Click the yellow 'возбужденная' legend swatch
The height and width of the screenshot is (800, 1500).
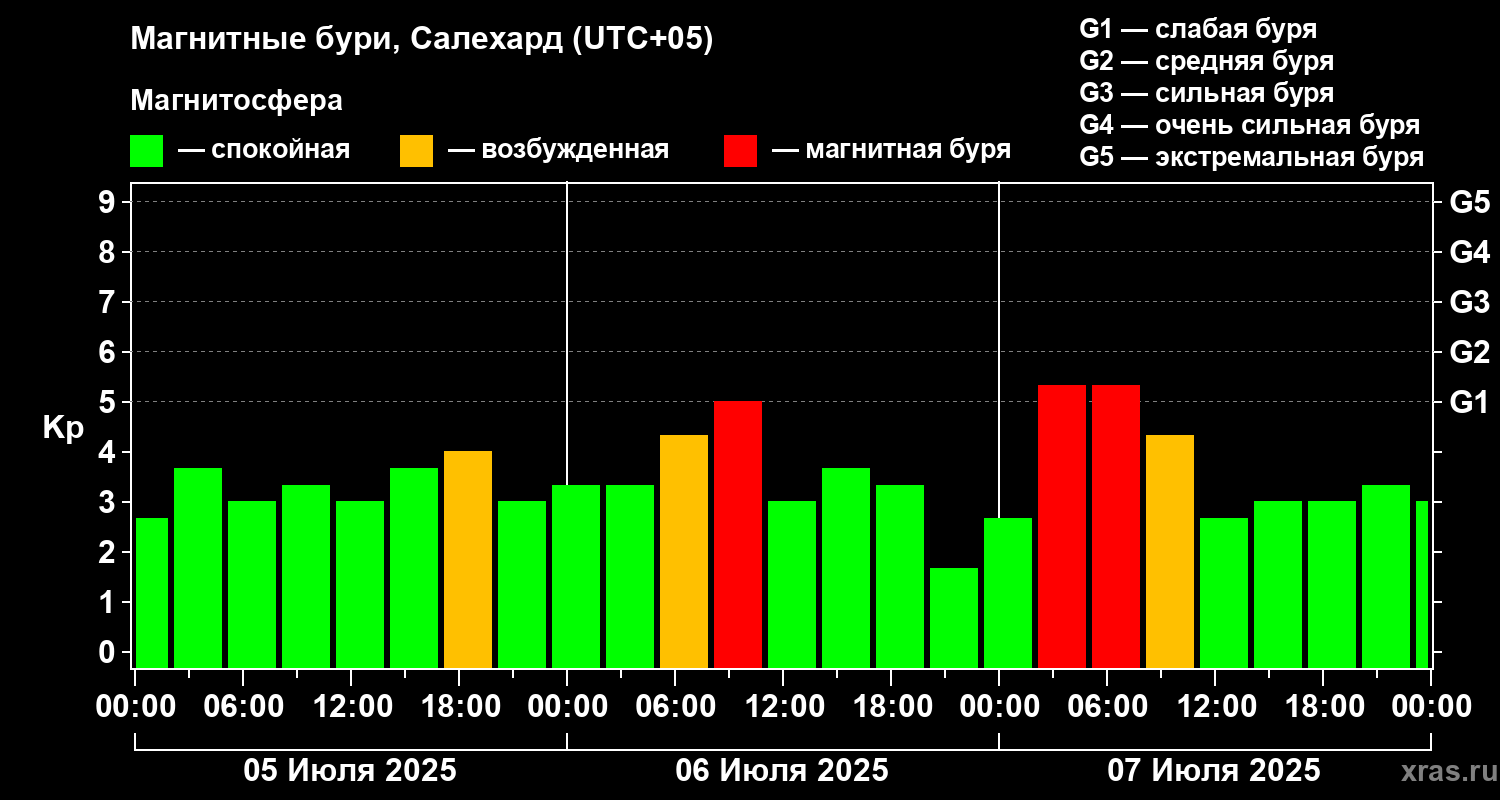click(417, 151)
